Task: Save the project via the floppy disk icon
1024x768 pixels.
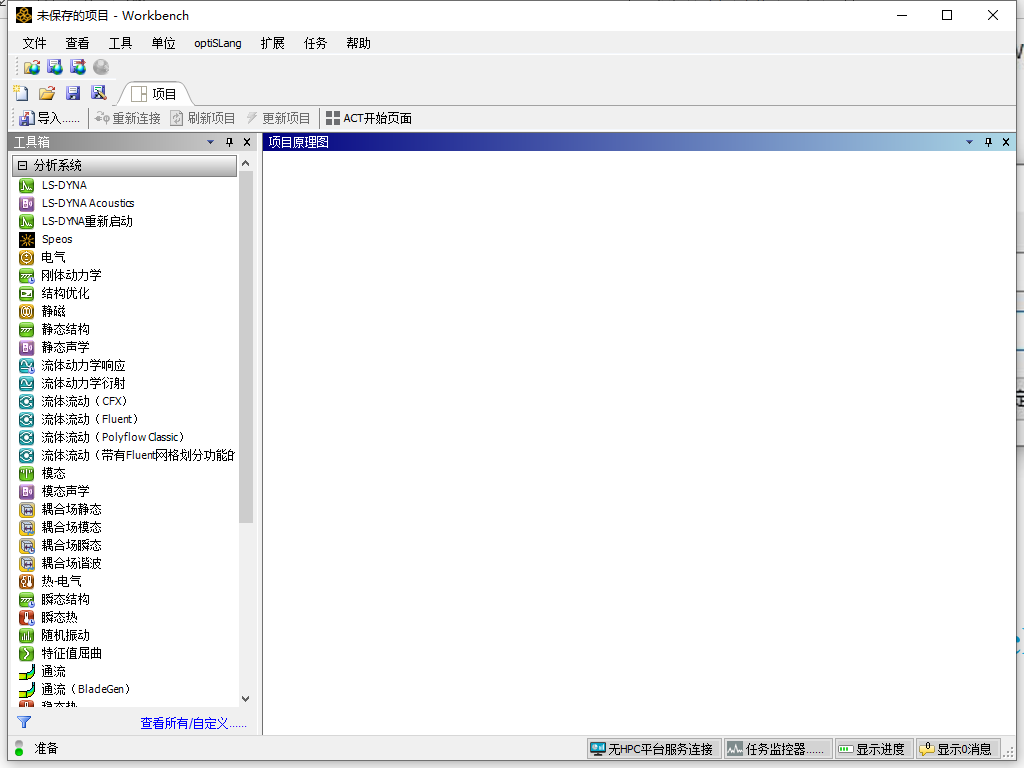Action: coord(73,92)
